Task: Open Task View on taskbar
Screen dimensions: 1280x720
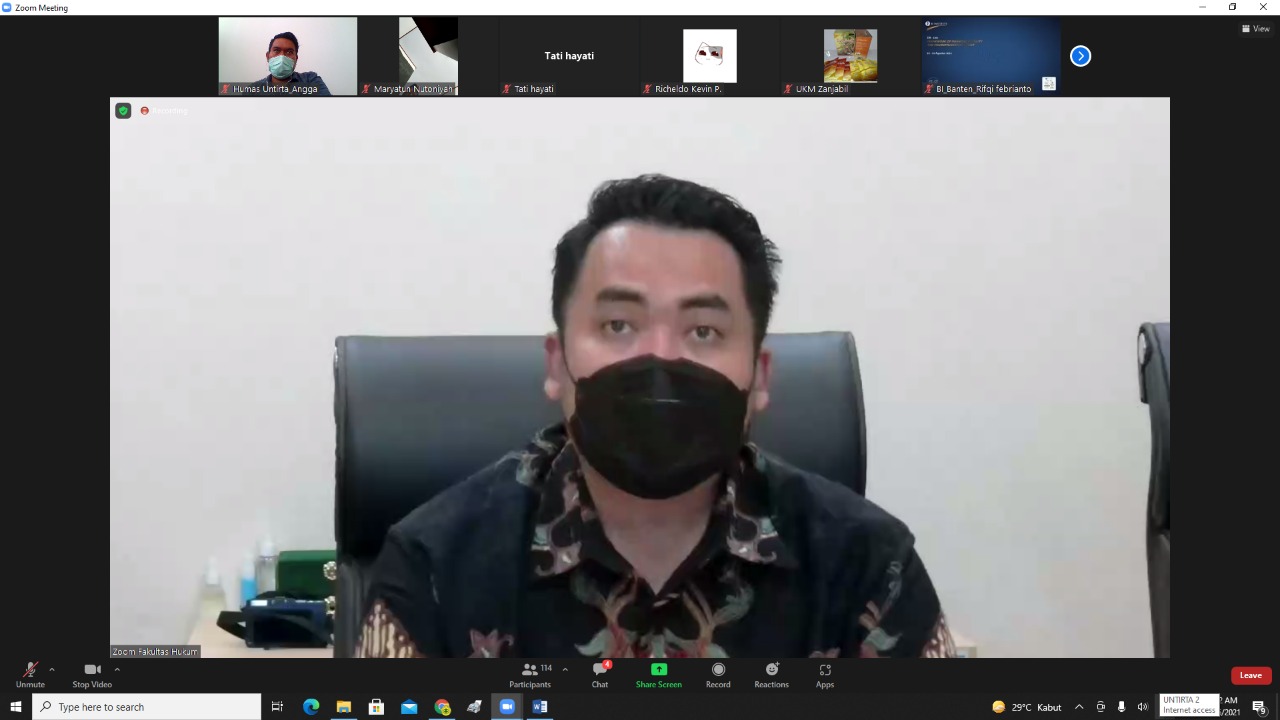Action: click(277, 707)
